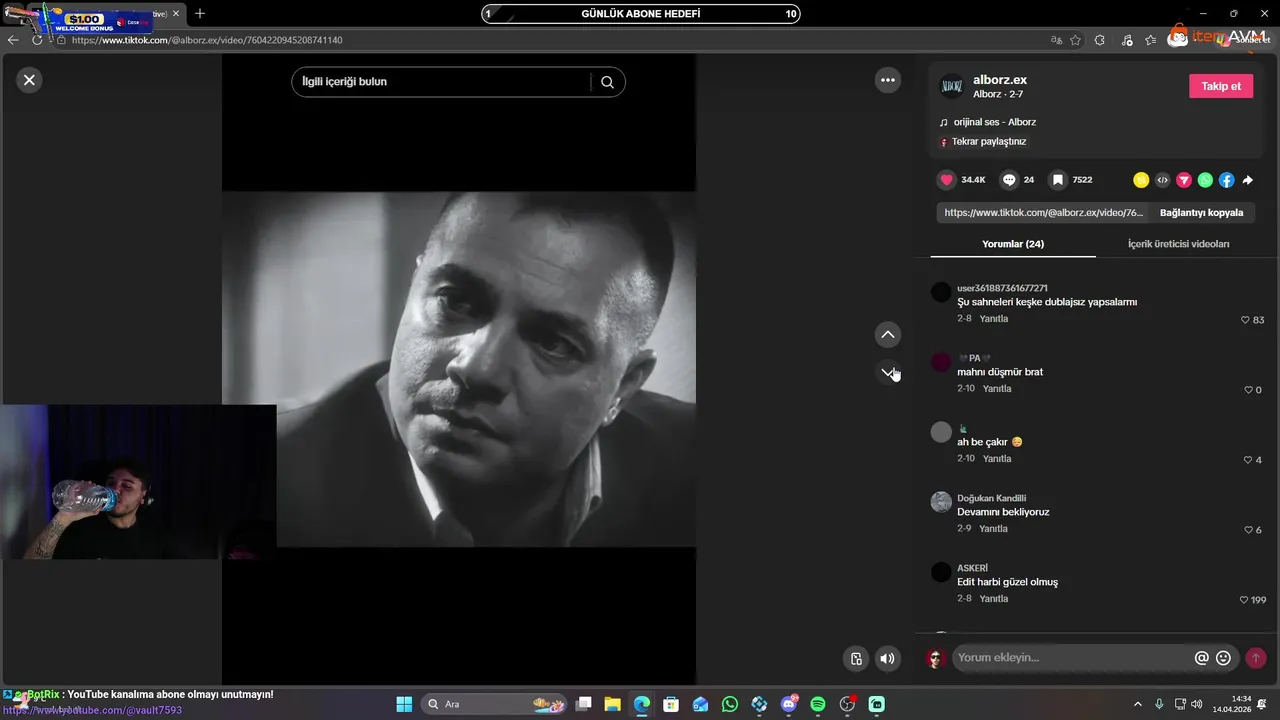
Task: Open Doğukan Kandilli's profile name
Action: 991,498
